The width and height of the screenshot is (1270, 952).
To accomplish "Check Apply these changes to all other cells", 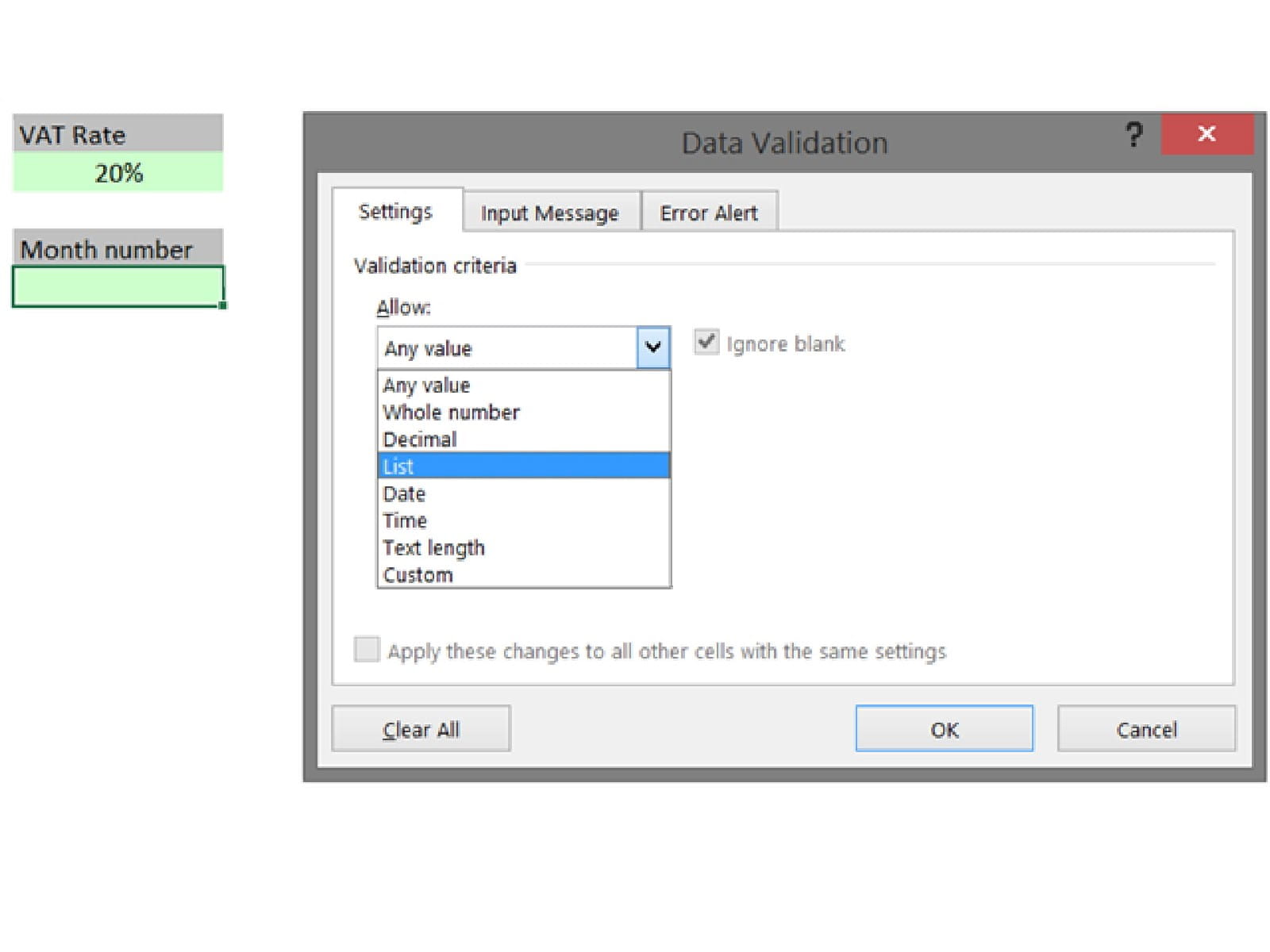I will (x=367, y=650).
